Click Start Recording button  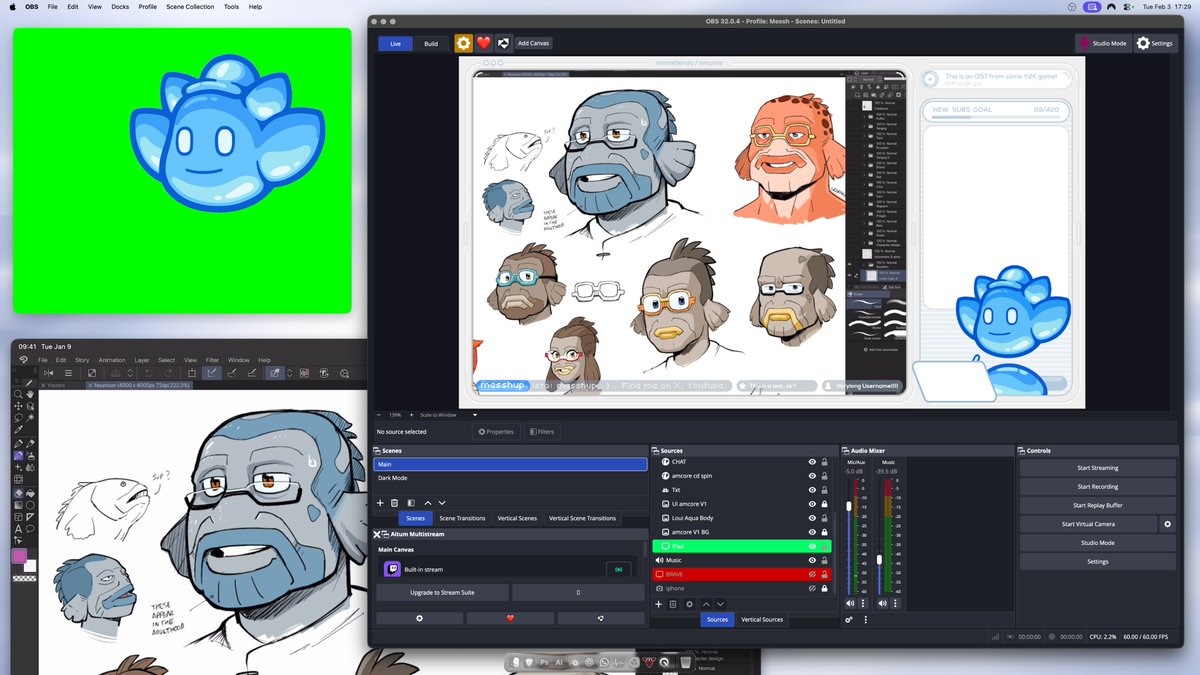point(1097,487)
